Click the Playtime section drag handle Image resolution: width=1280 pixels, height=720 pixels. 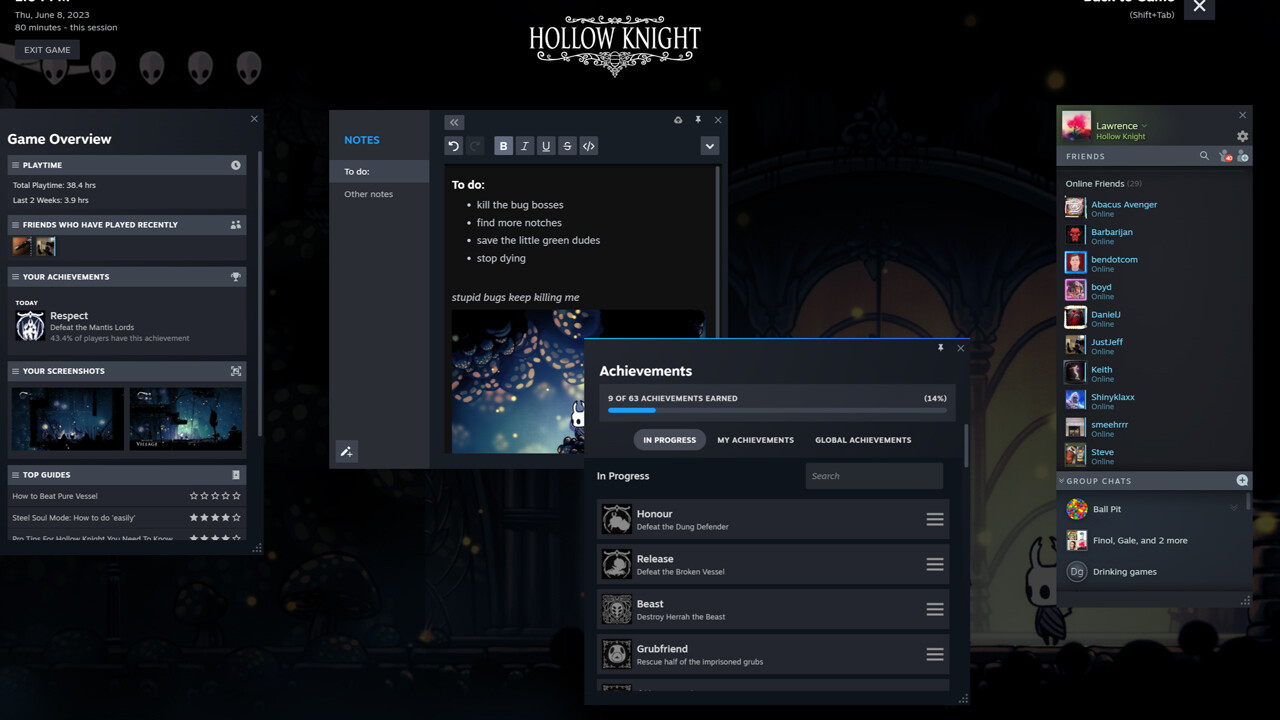(x=15, y=165)
